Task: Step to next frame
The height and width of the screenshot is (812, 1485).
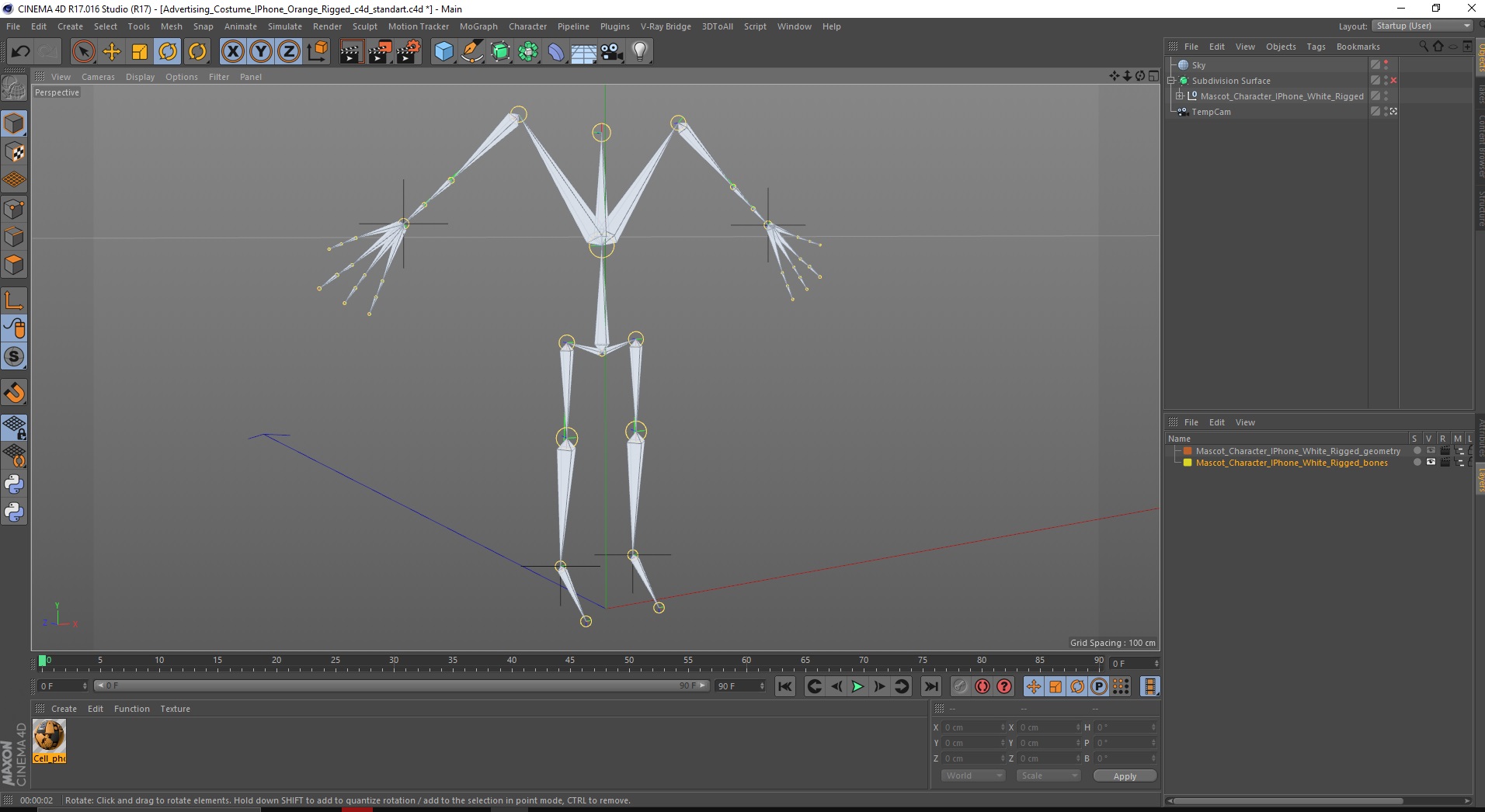Action: (x=879, y=686)
